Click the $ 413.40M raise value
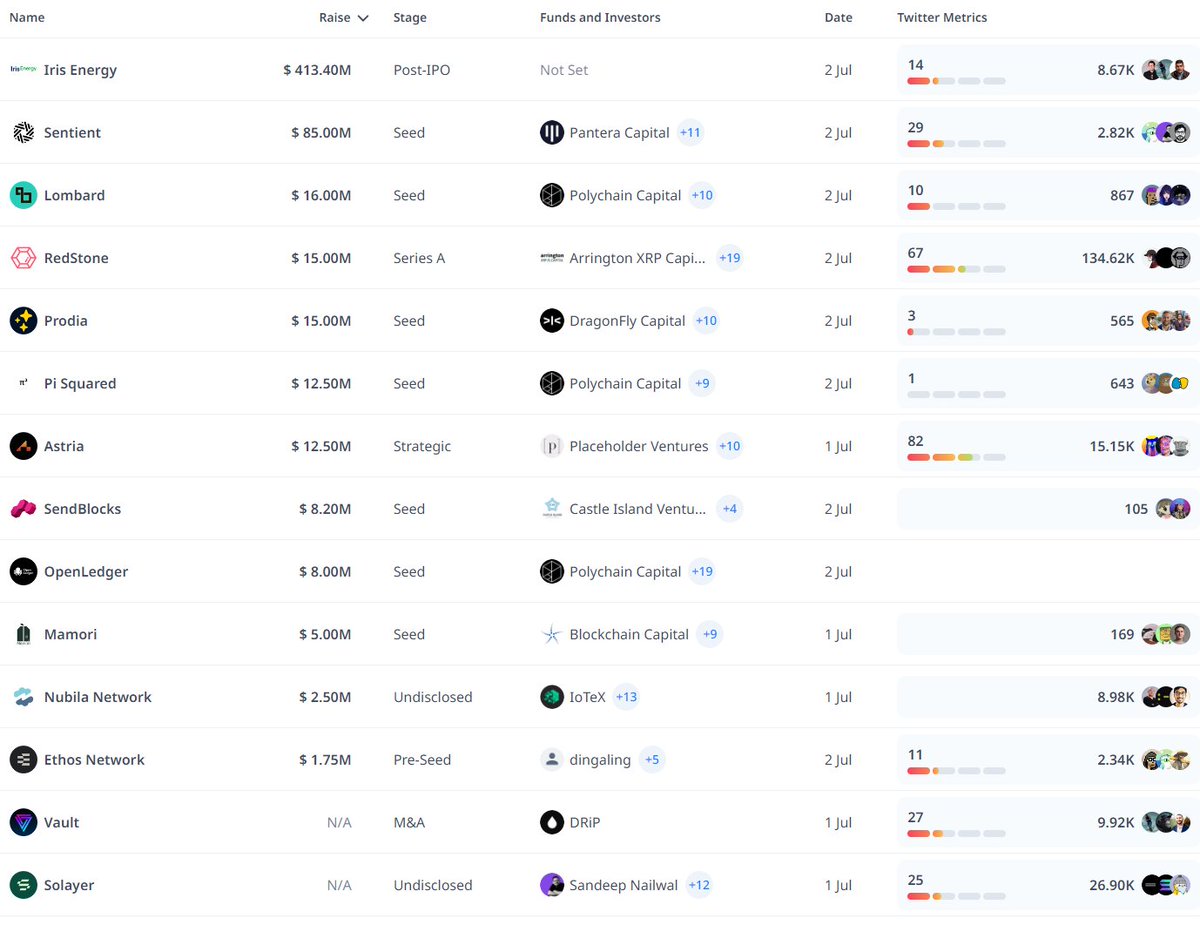Screen dimensions: 1200x925 tap(317, 70)
